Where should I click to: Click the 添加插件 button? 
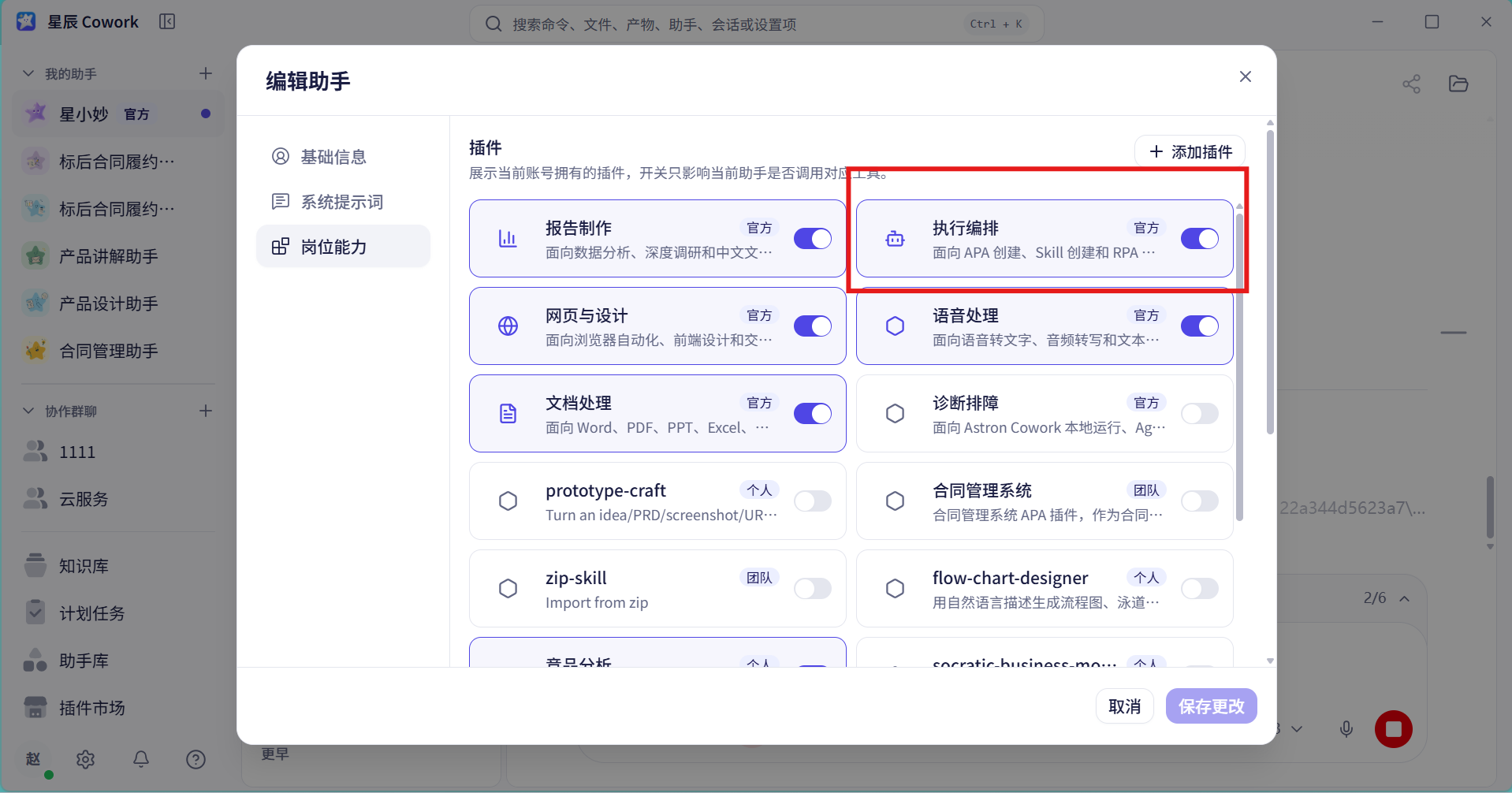pos(1190,151)
